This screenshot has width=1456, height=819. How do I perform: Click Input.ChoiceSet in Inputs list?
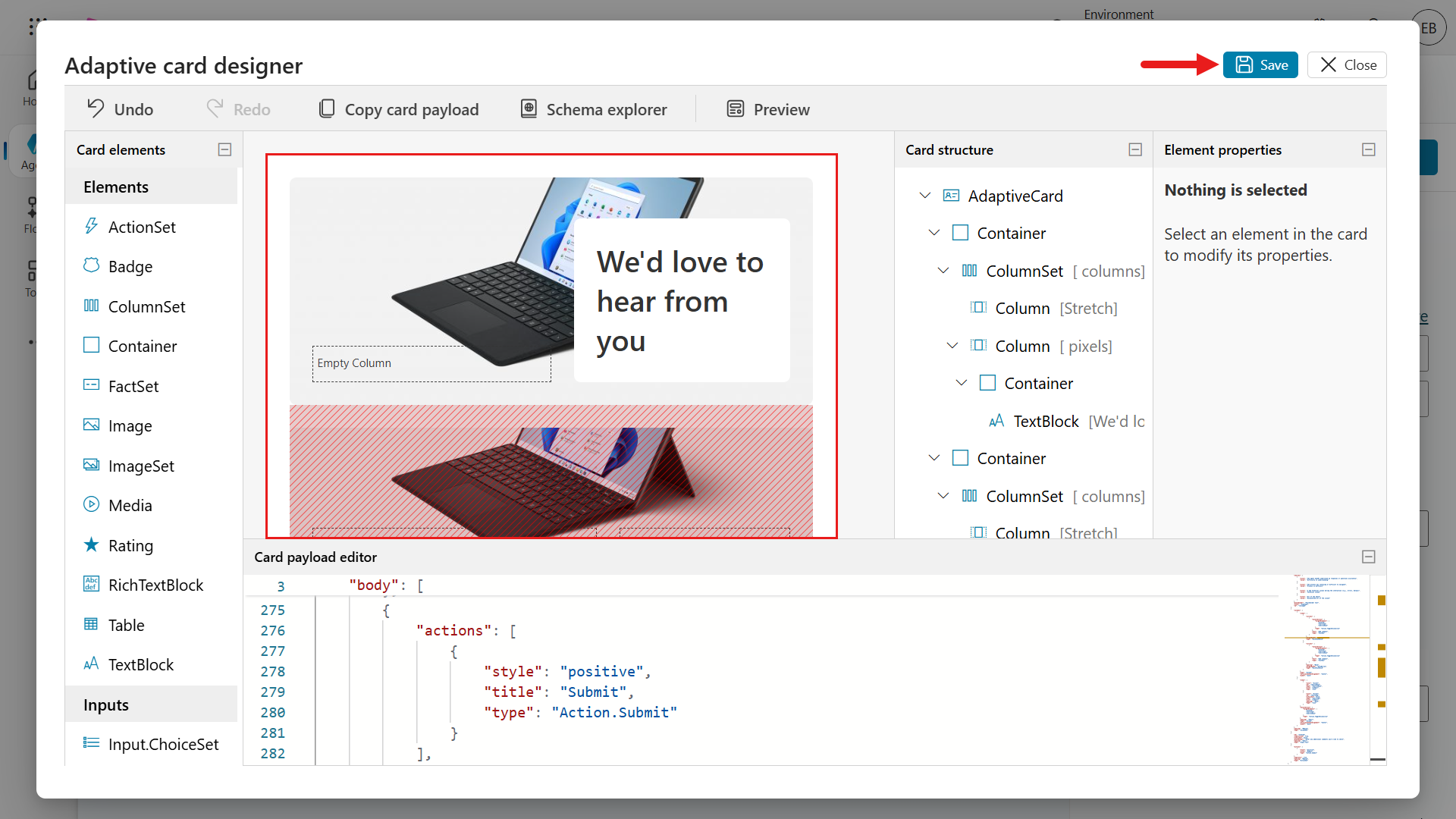click(163, 744)
